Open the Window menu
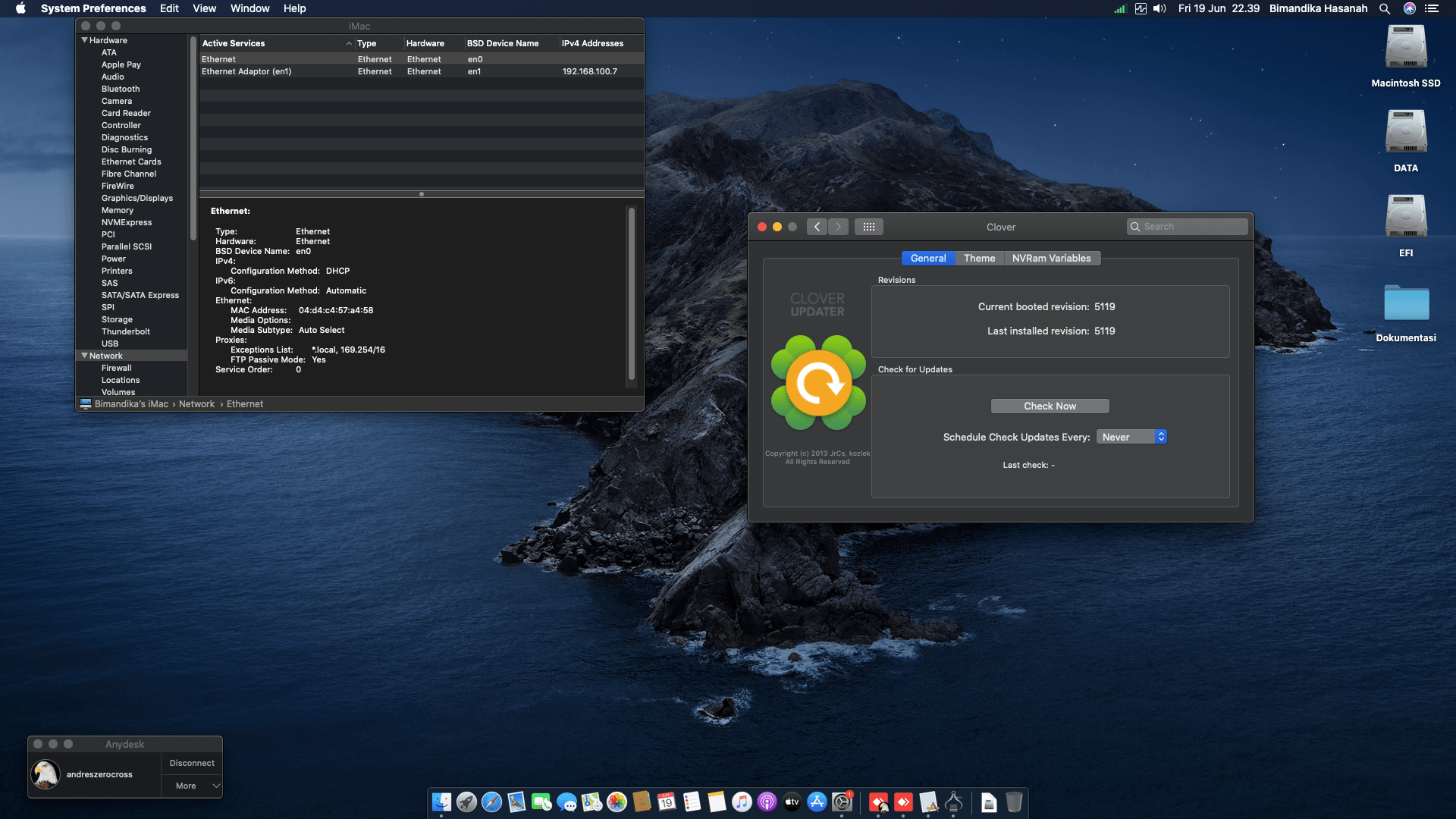 click(x=250, y=8)
